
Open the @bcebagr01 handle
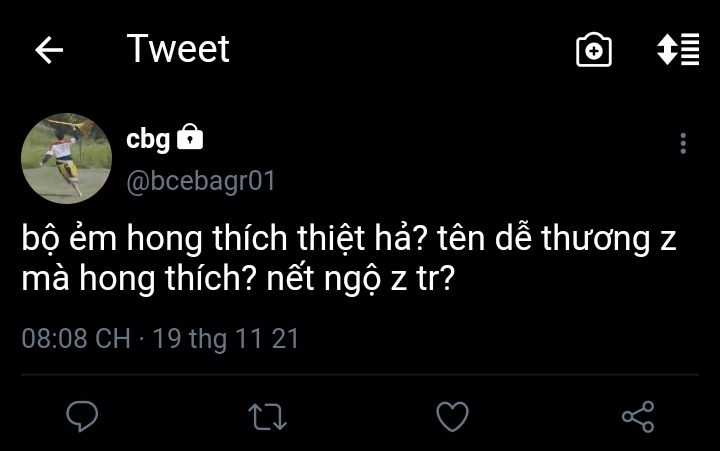[x=200, y=181]
